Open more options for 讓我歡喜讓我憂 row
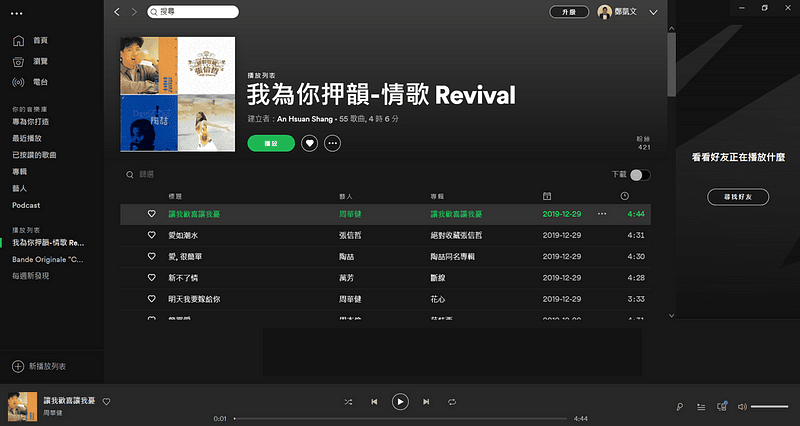800x426 pixels. [602, 214]
